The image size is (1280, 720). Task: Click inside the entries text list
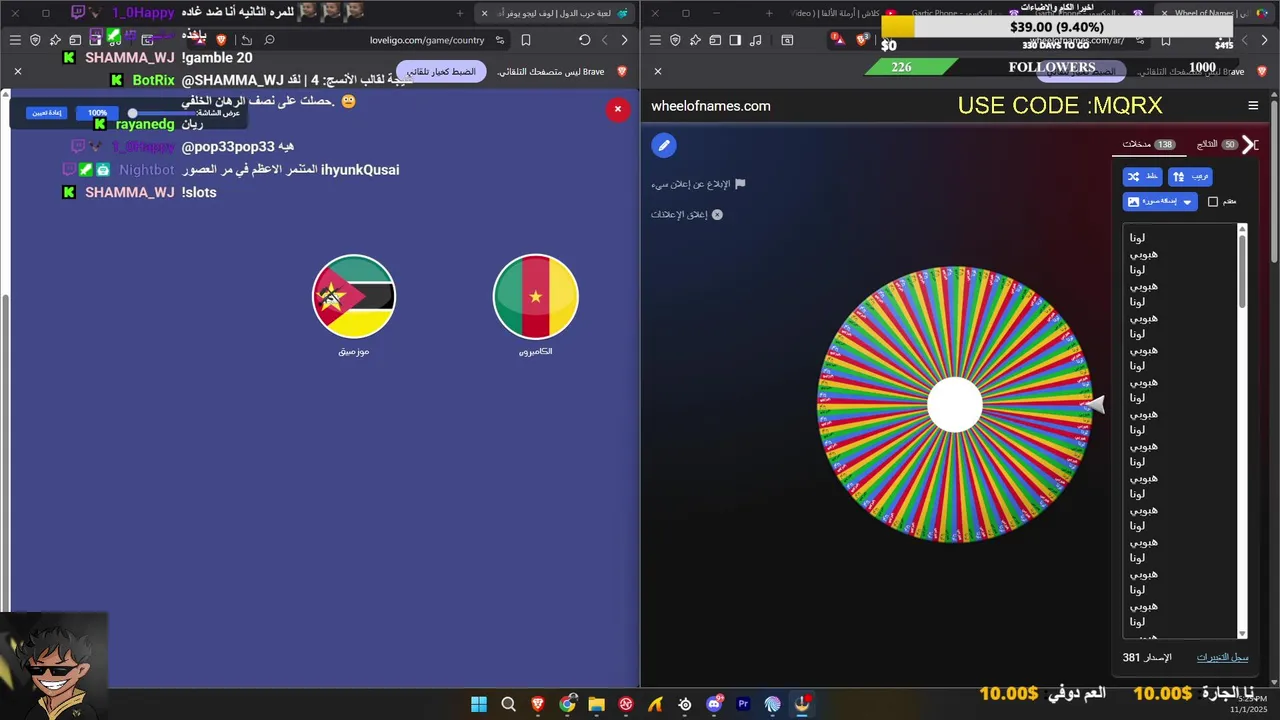coord(1180,430)
